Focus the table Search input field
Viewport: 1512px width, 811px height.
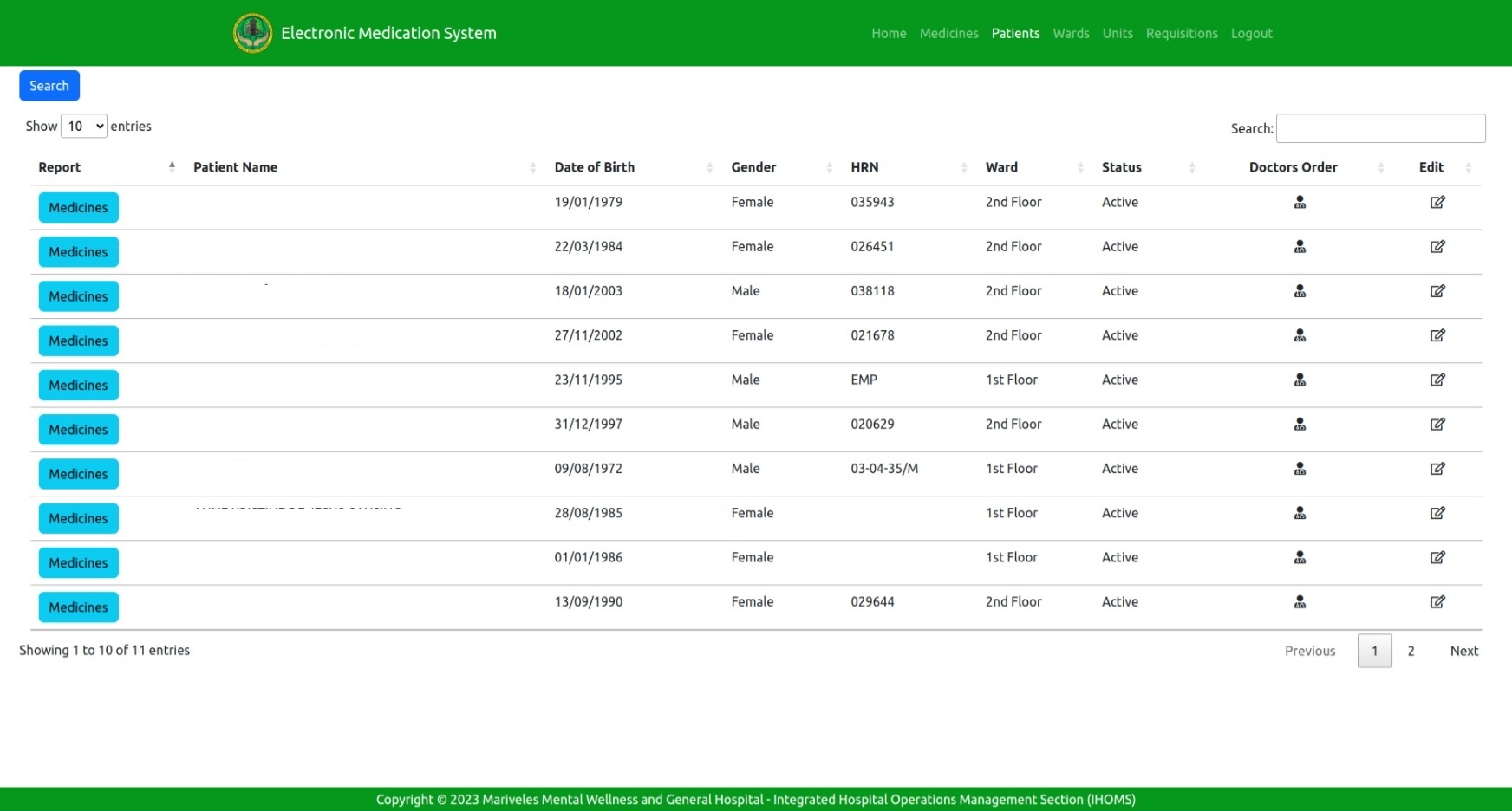tap(1380, 128)
